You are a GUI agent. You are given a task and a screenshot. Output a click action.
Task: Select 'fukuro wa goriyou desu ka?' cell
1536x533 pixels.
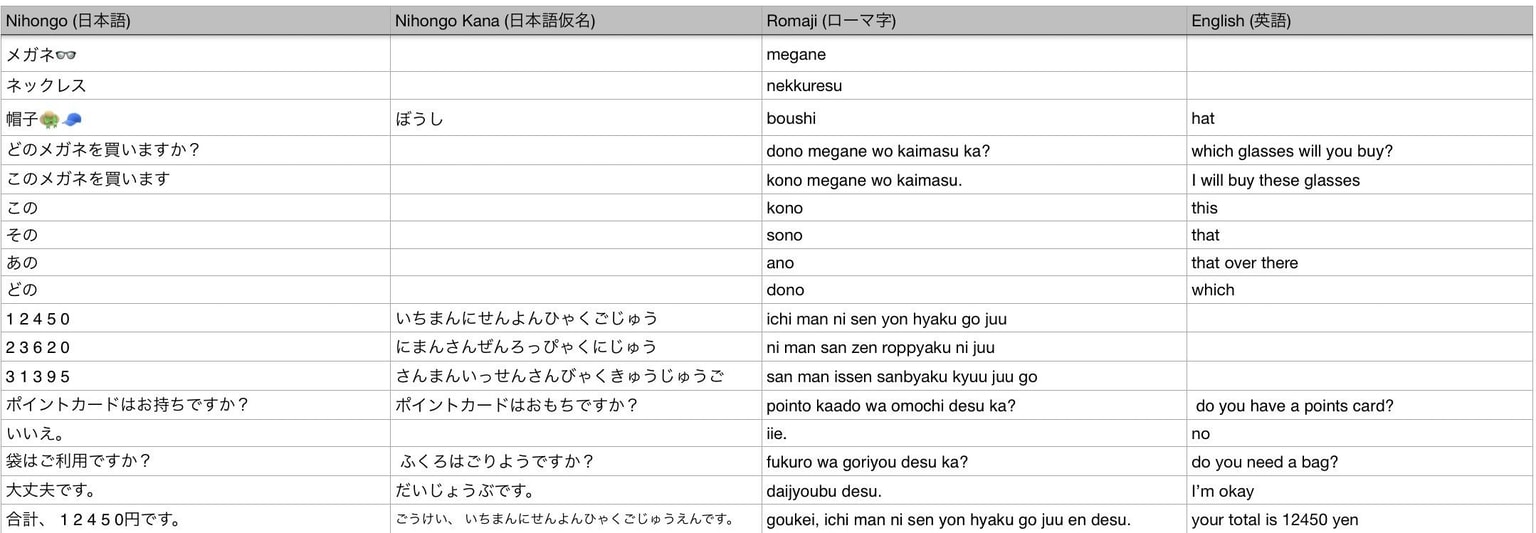coord(974,461)
